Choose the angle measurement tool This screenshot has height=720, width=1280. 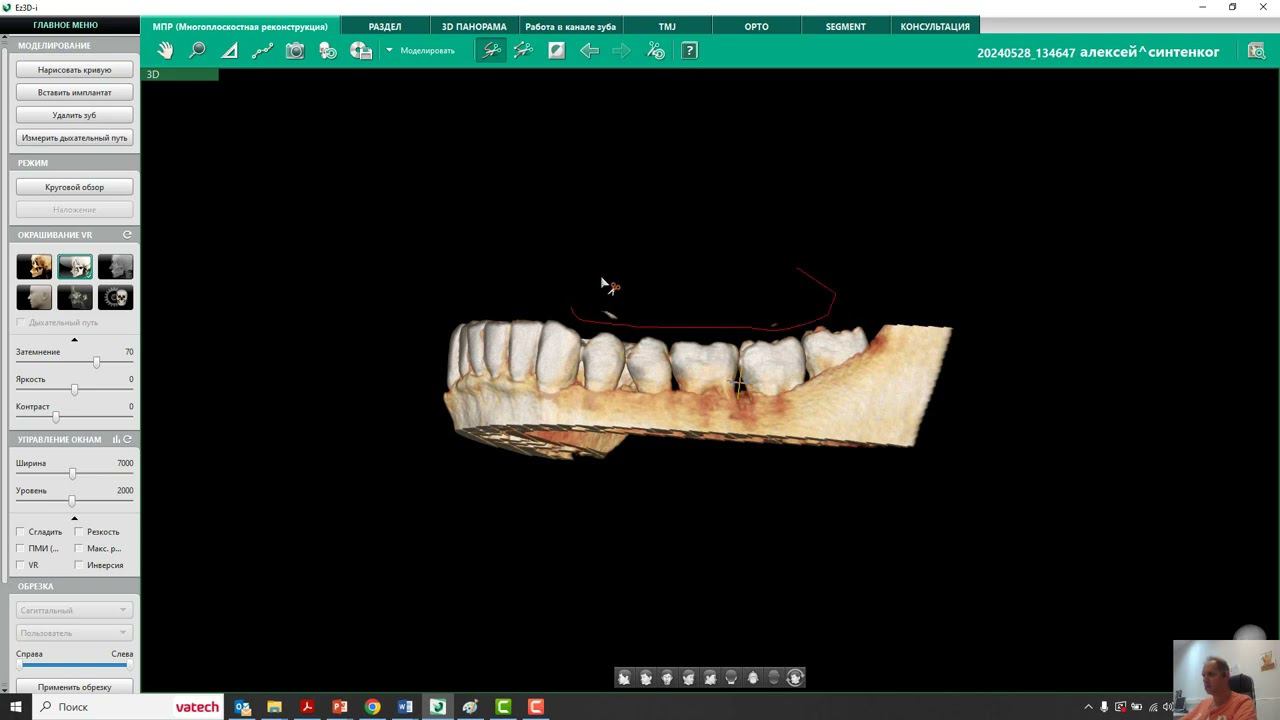coord(230,50)
